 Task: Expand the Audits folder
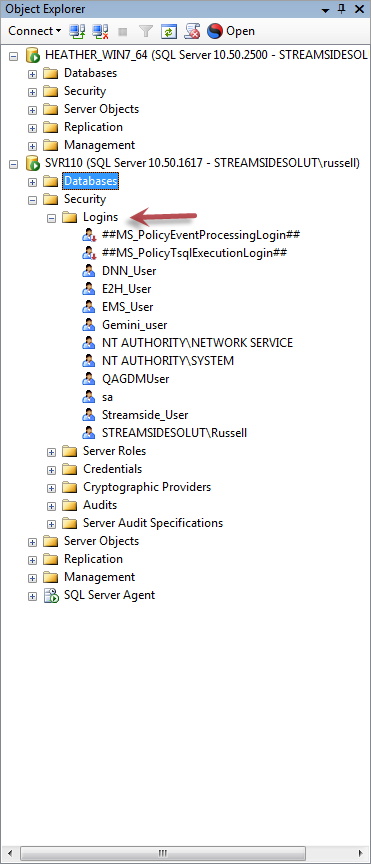tap(51, 506)
